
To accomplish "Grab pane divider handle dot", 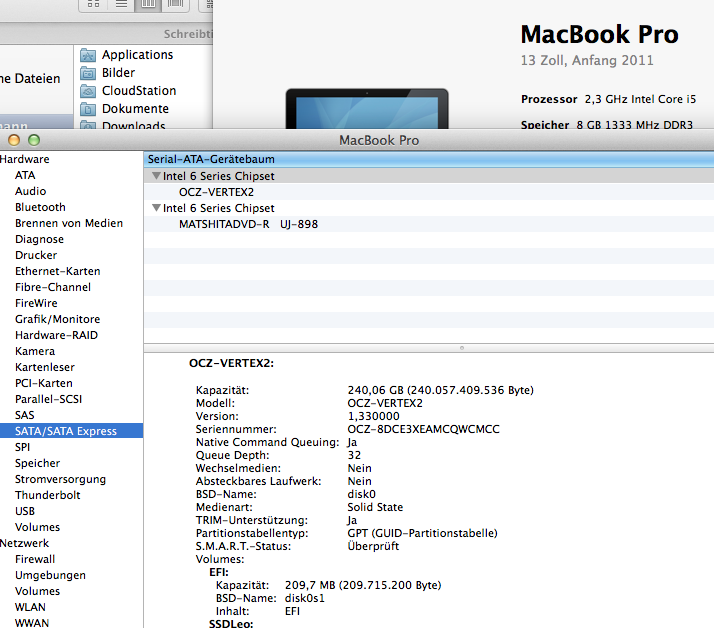I will tap(462, 348).
